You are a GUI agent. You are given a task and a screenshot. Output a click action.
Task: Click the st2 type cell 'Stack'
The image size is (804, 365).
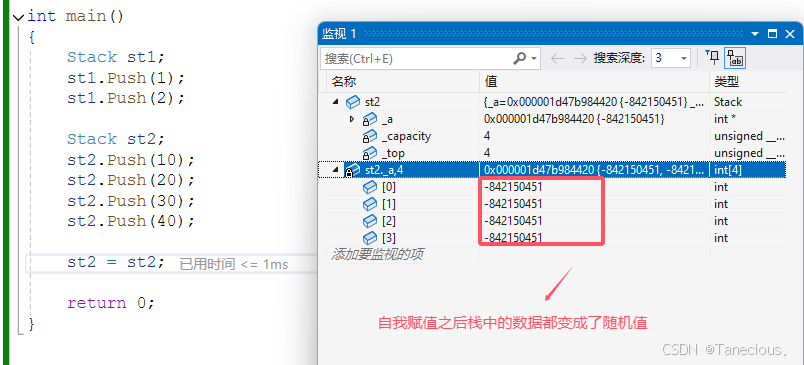click(x=728, y=102)
